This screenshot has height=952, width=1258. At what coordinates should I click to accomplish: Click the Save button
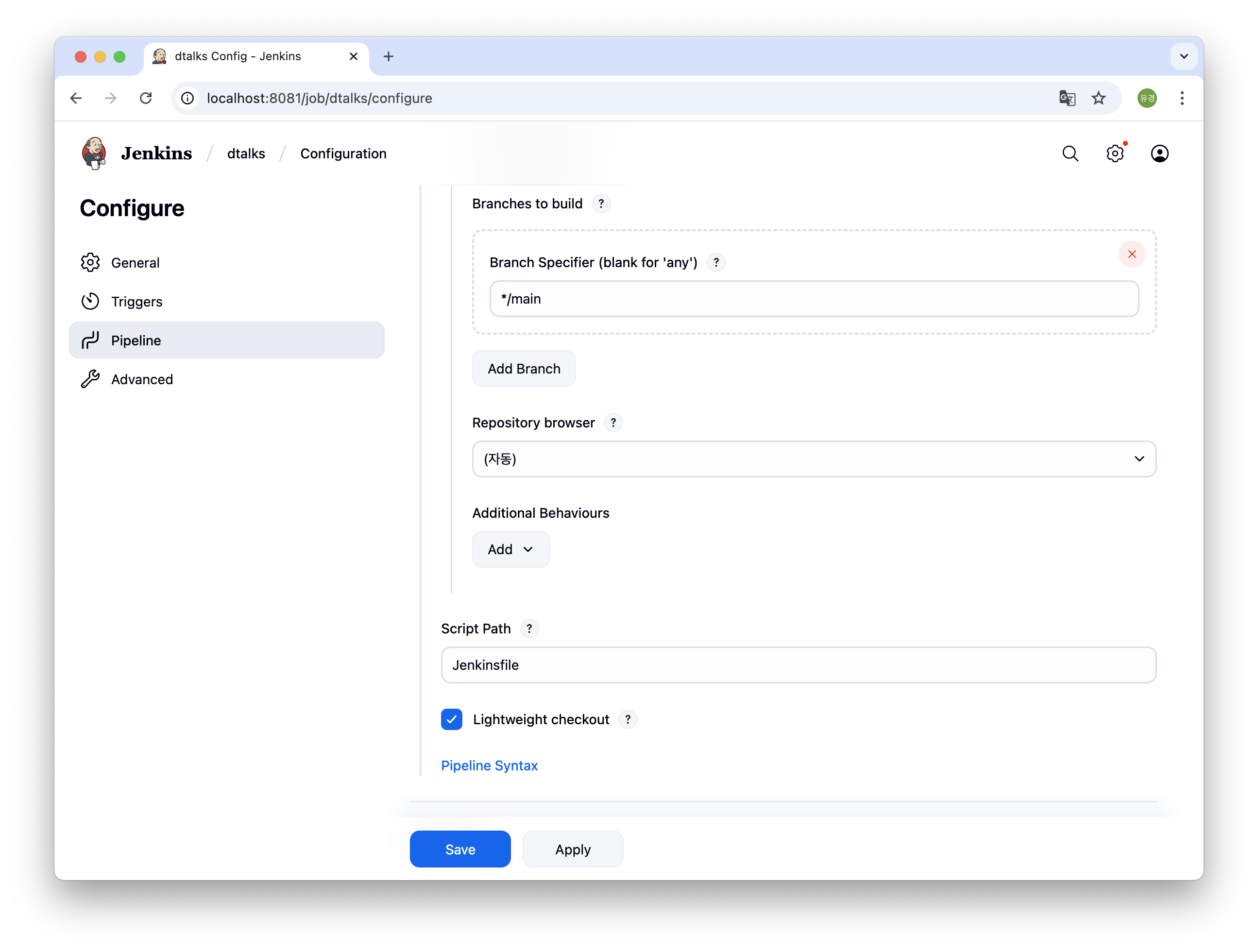459,849
